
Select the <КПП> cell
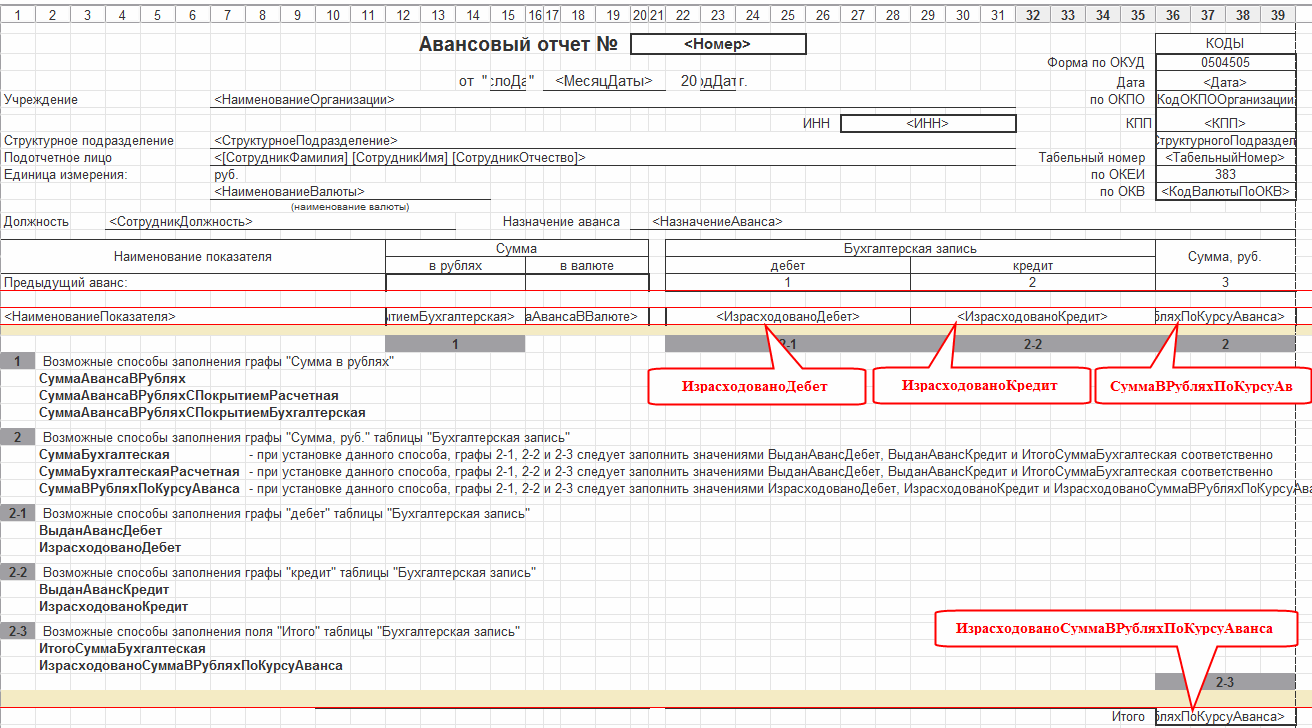[1225, 123]
